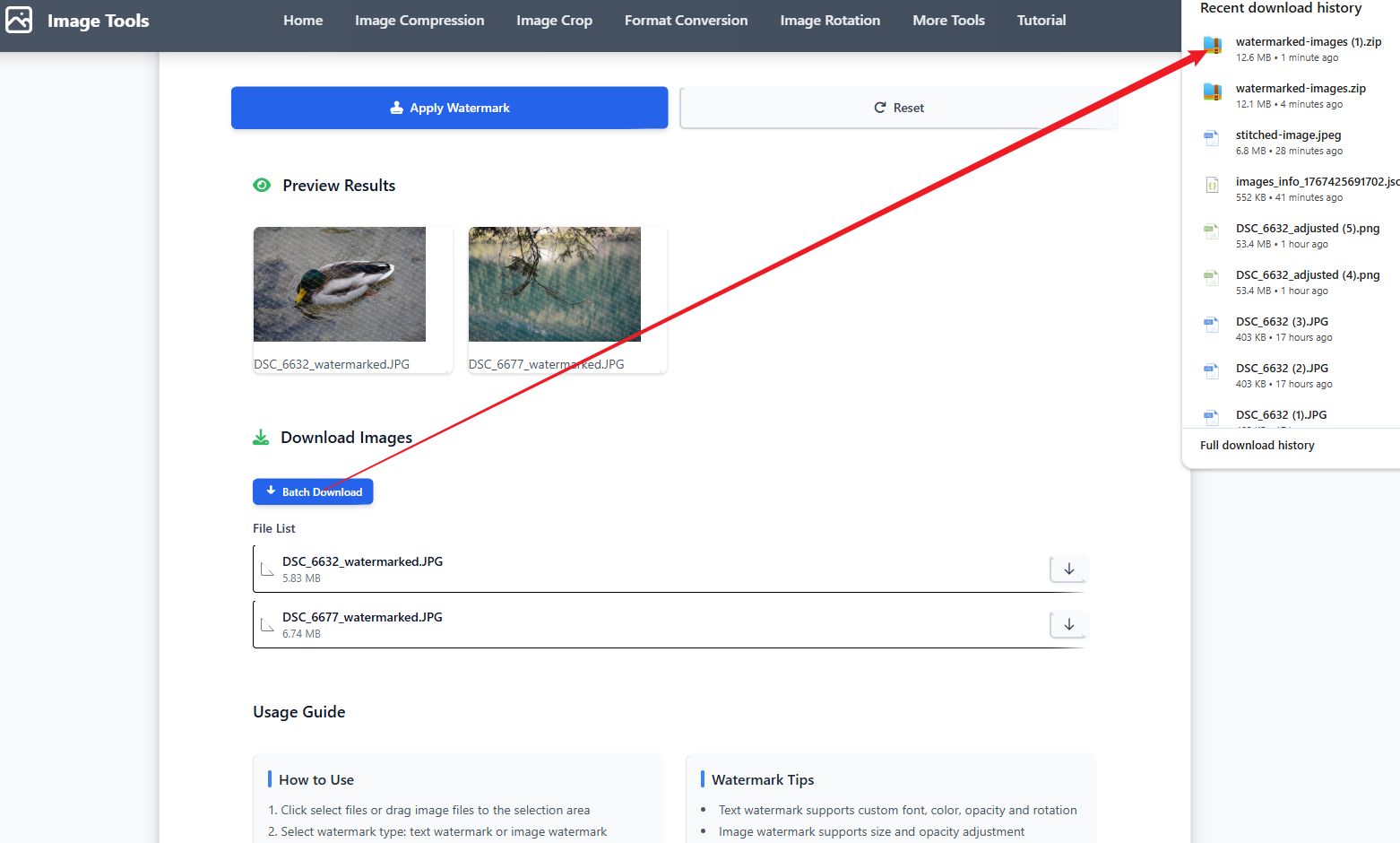Go to the Home page

303,20
